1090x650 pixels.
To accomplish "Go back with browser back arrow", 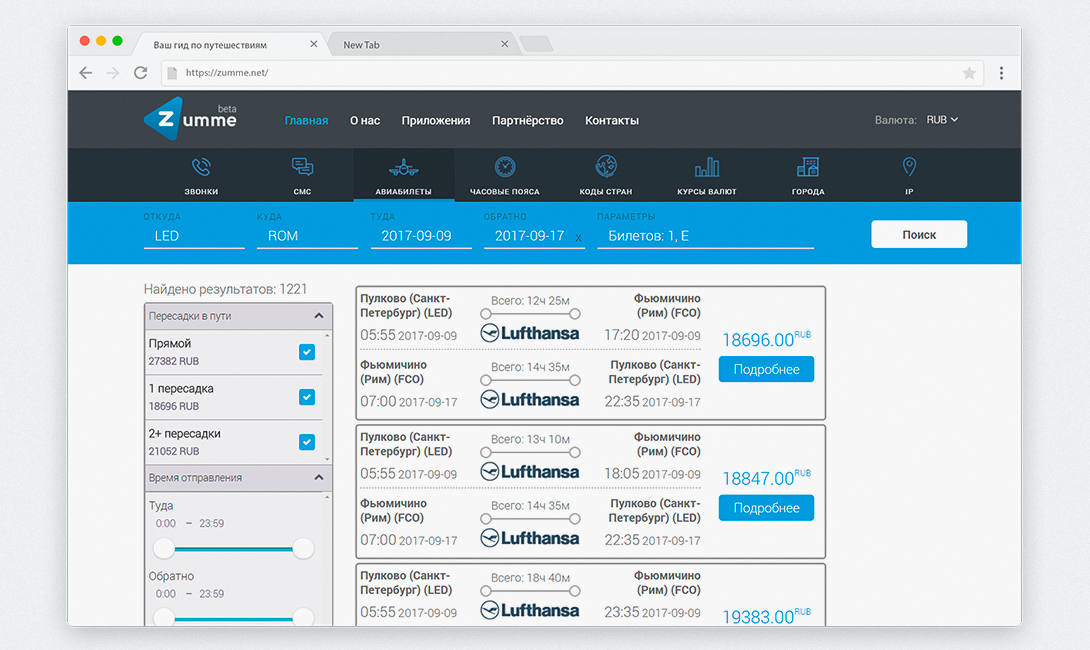I will [x=86, y=73].
